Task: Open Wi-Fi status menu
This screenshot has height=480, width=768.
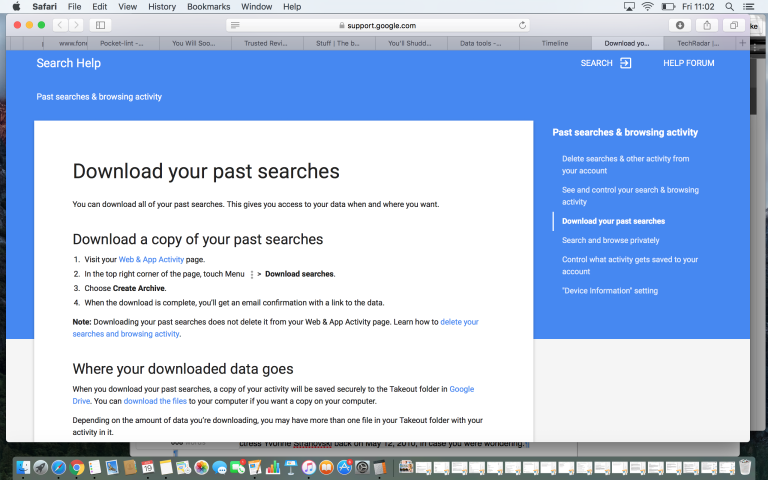Action: coord(648,7)
